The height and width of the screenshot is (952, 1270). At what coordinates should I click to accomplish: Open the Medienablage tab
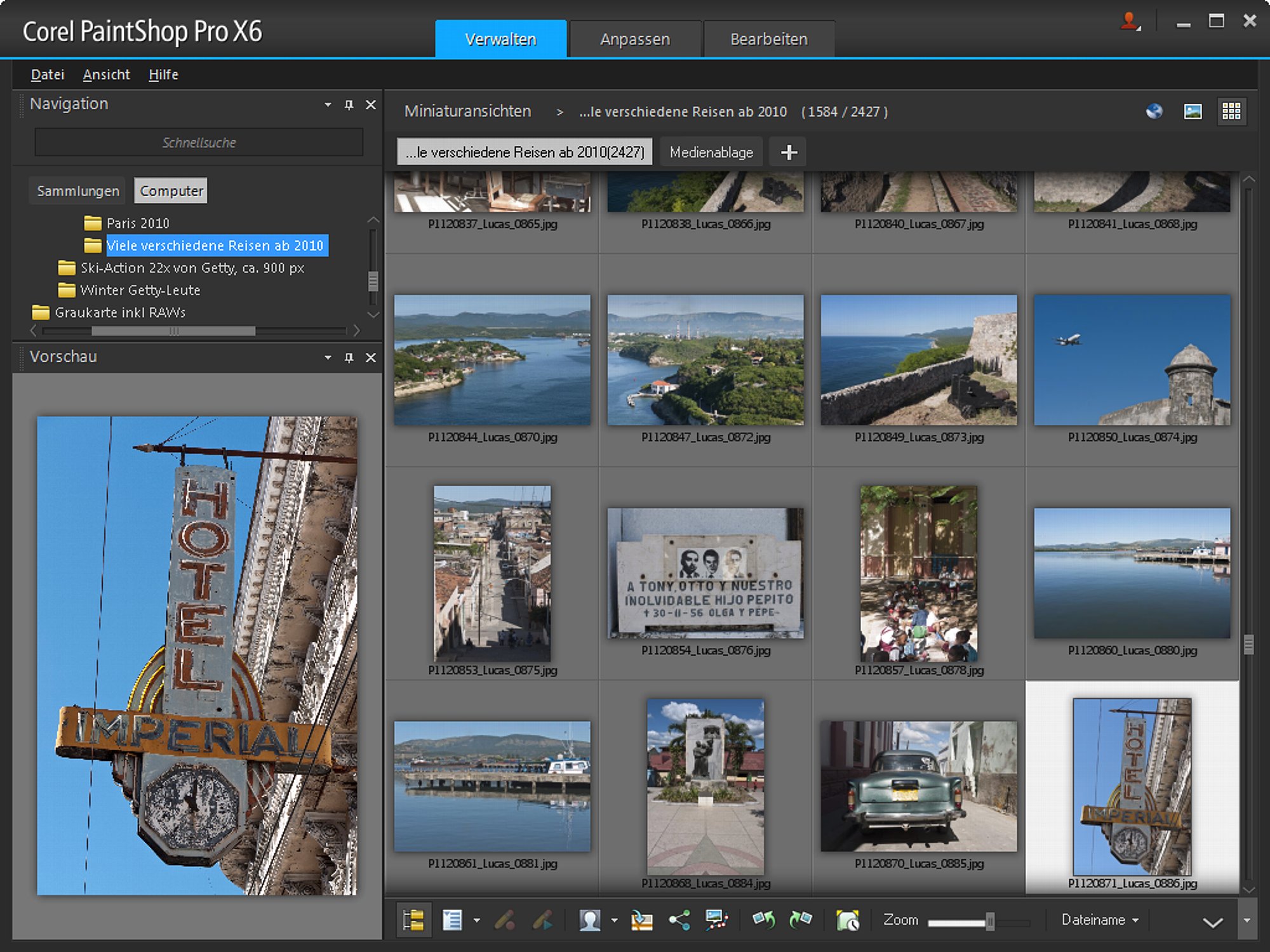tap(711, 152)
